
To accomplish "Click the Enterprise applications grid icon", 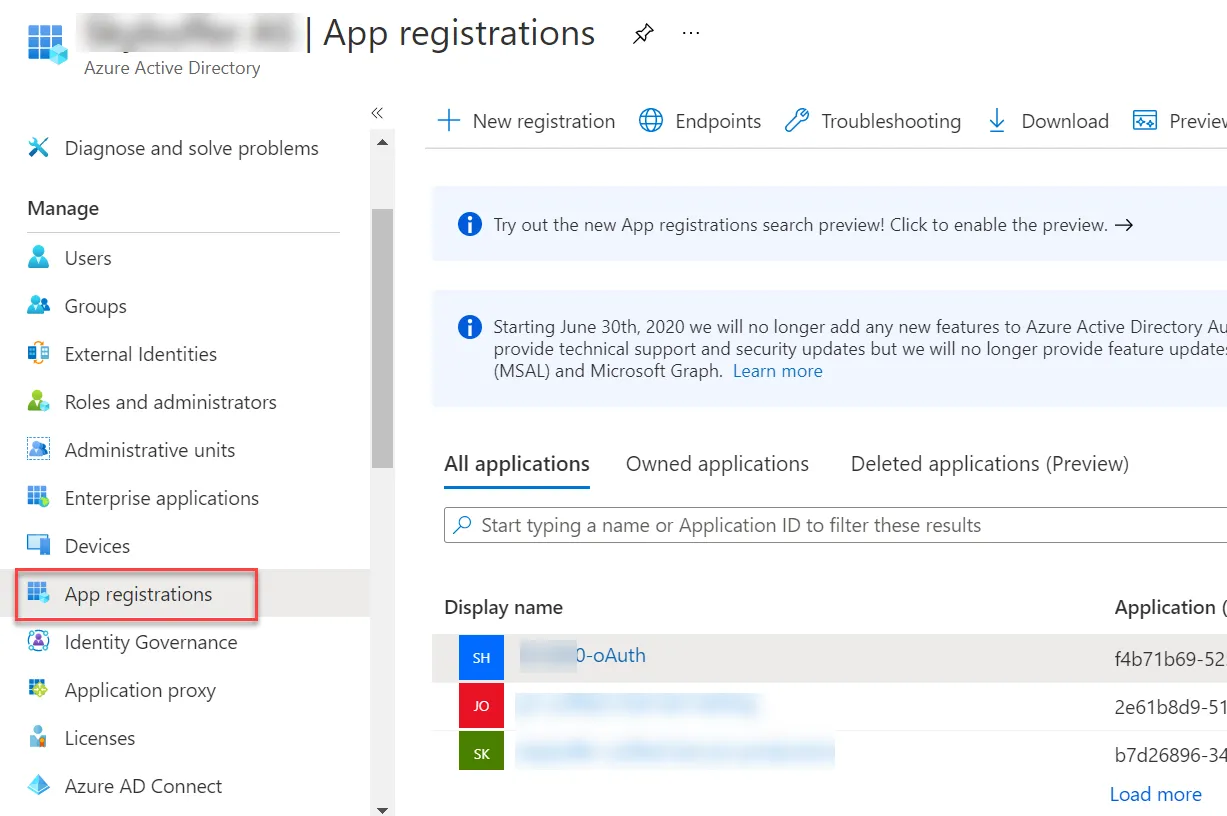I will pos(39,498).
